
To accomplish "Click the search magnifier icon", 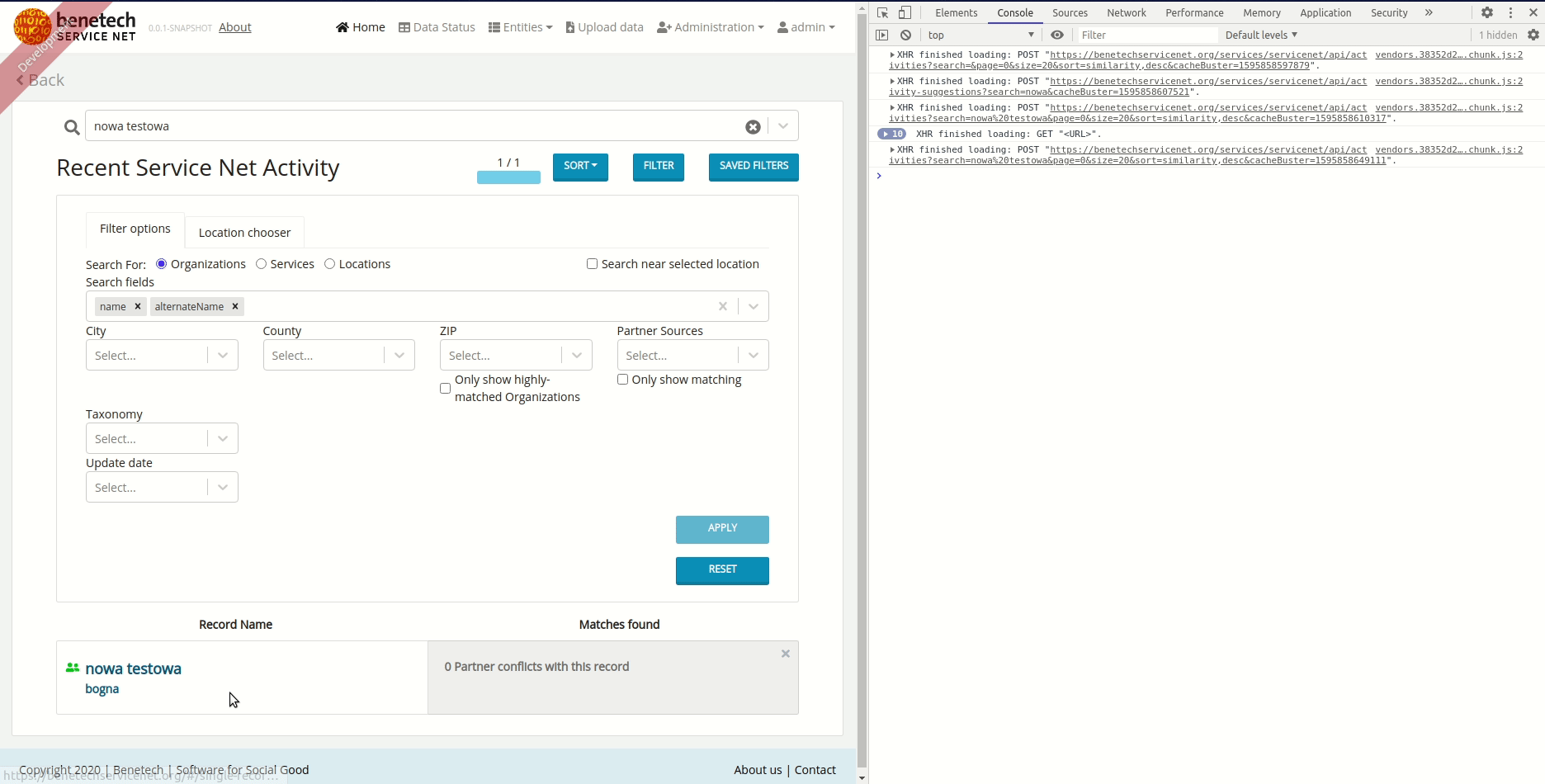I will (x=72, y=127).
